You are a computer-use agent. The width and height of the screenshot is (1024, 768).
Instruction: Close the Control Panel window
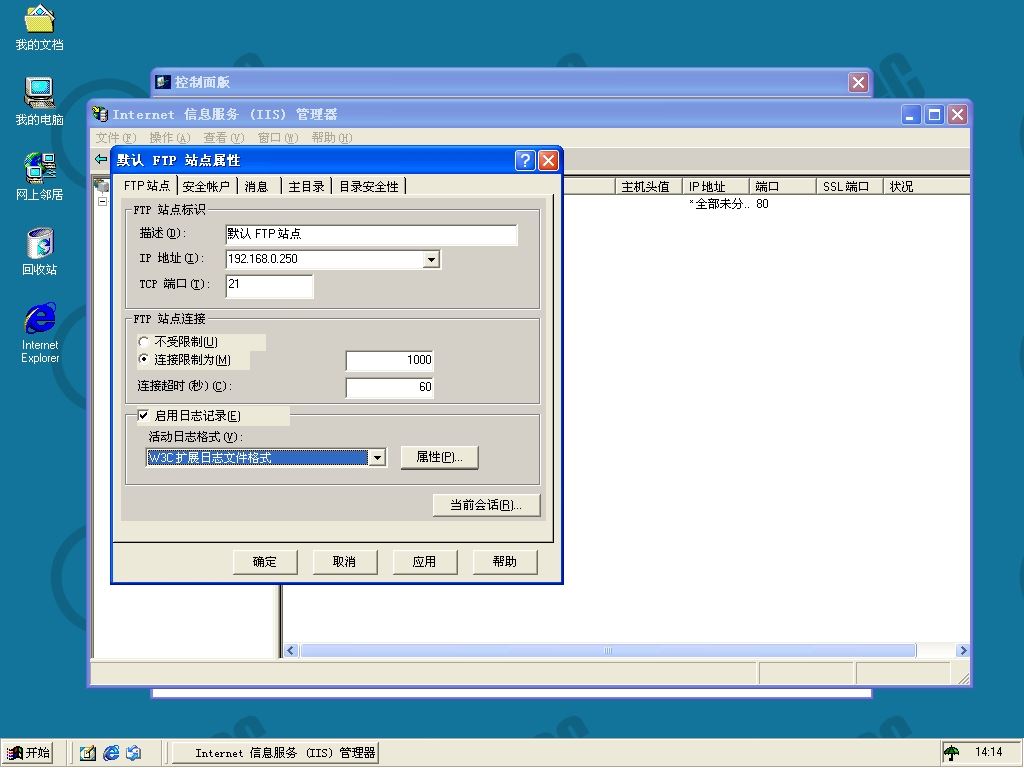tap(858, 82)
